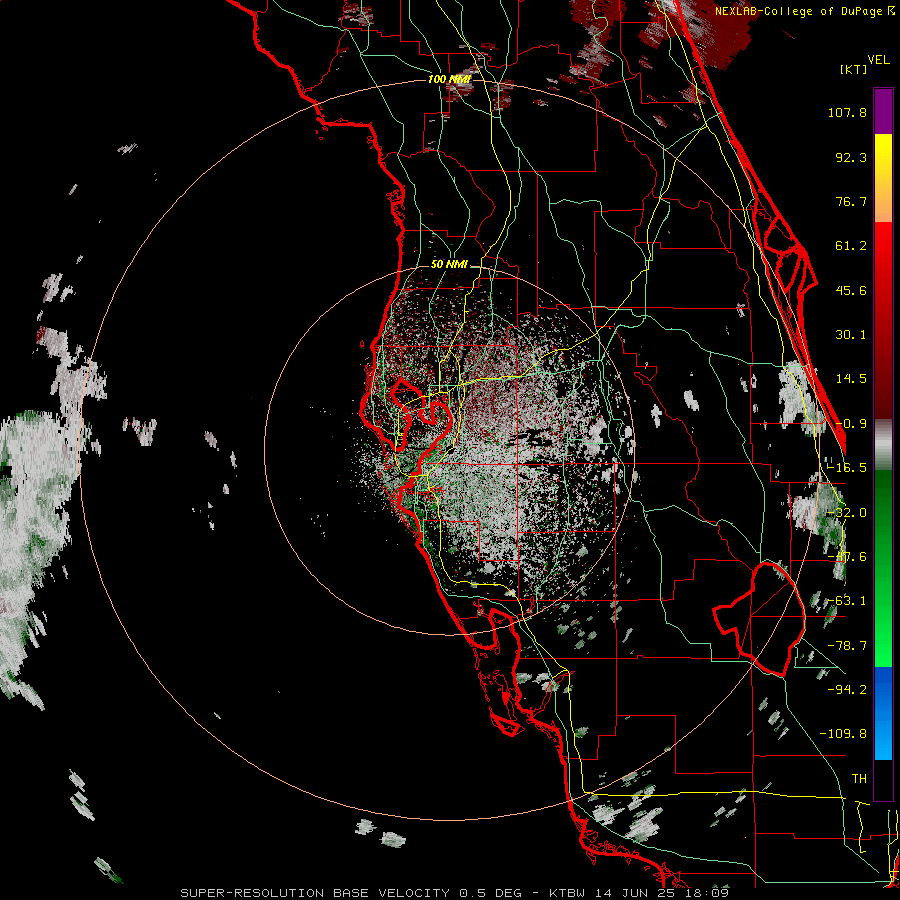
Task: Select the -0.9 velocity scale value
Action: tap(851, 424)
